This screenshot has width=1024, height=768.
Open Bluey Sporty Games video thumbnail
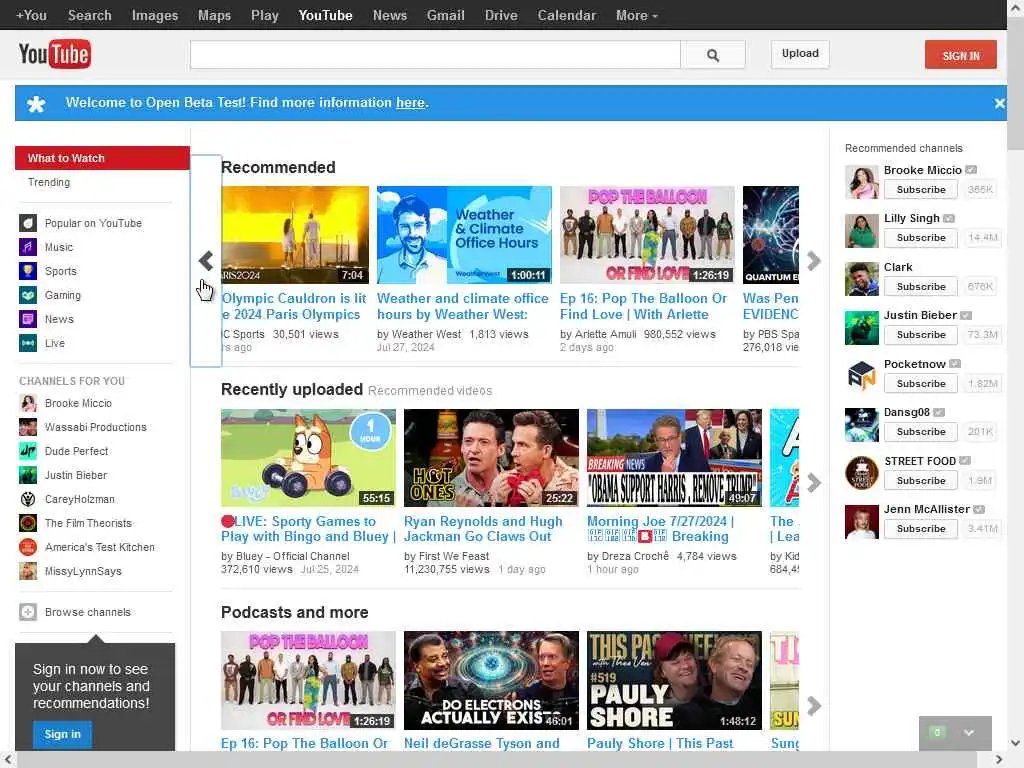coord(308,458)
